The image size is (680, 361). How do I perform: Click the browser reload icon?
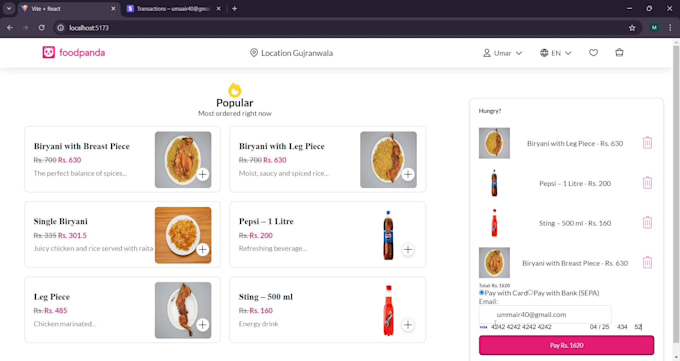click(x=42, y=27)
